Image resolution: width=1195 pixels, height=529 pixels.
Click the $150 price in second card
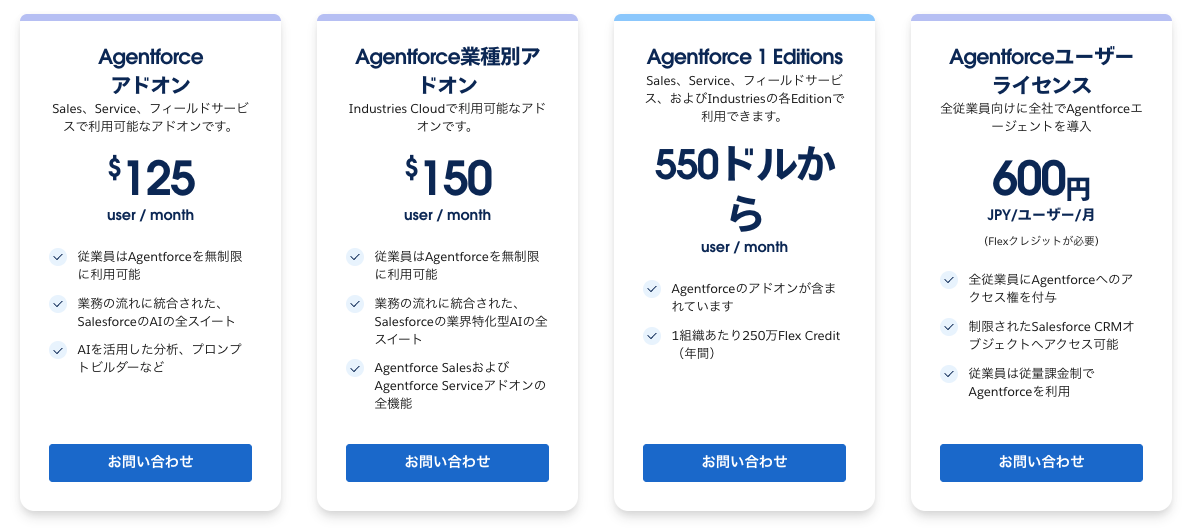pos(448,178)
